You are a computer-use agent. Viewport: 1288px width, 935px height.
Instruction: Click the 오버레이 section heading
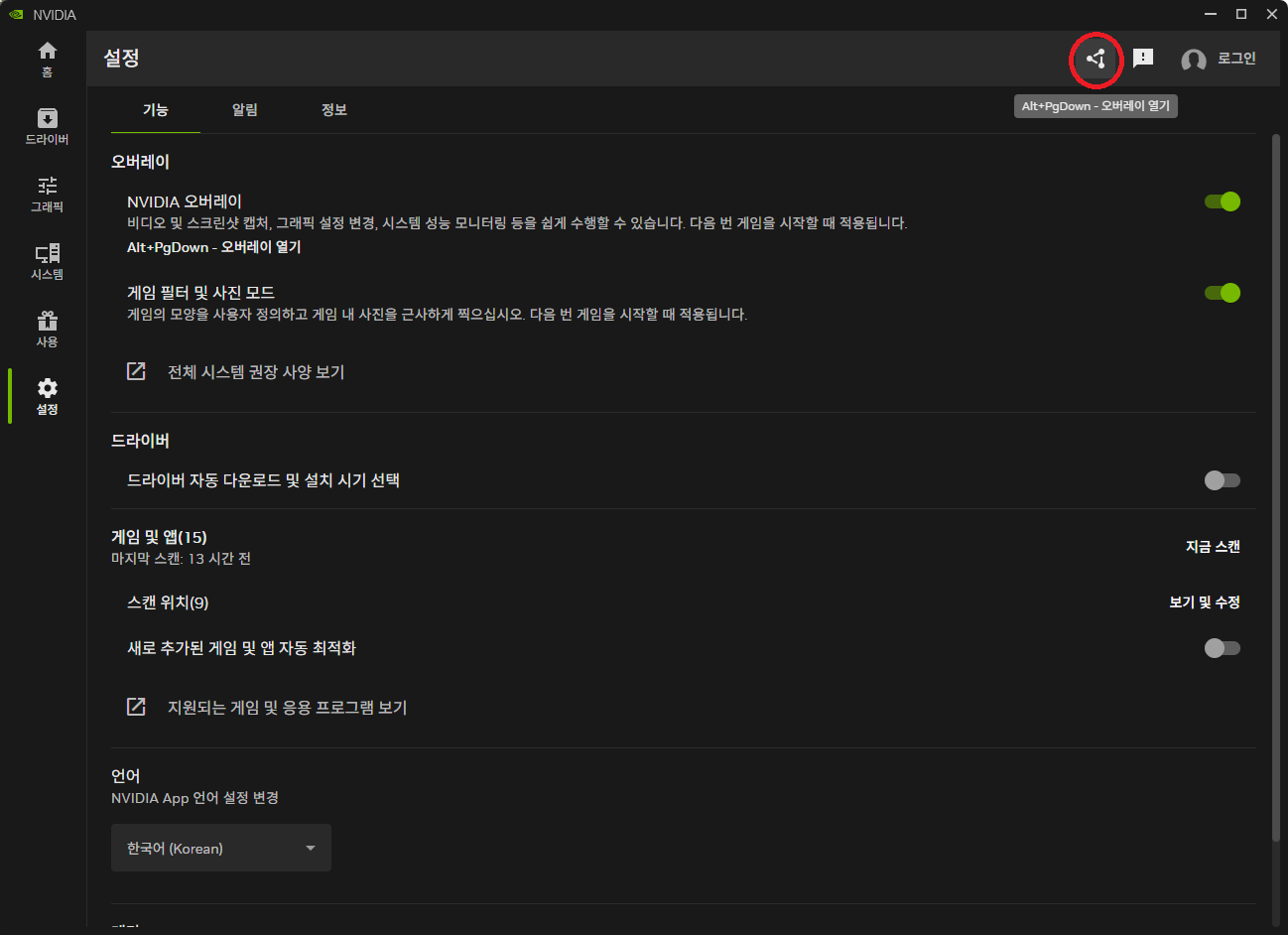[x=140, y=162]
